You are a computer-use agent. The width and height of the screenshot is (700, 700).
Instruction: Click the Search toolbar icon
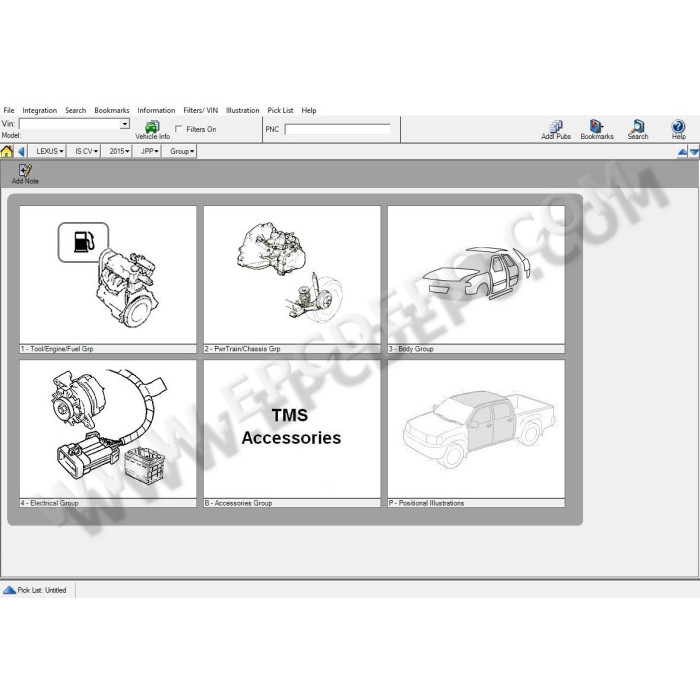point(638,126)
